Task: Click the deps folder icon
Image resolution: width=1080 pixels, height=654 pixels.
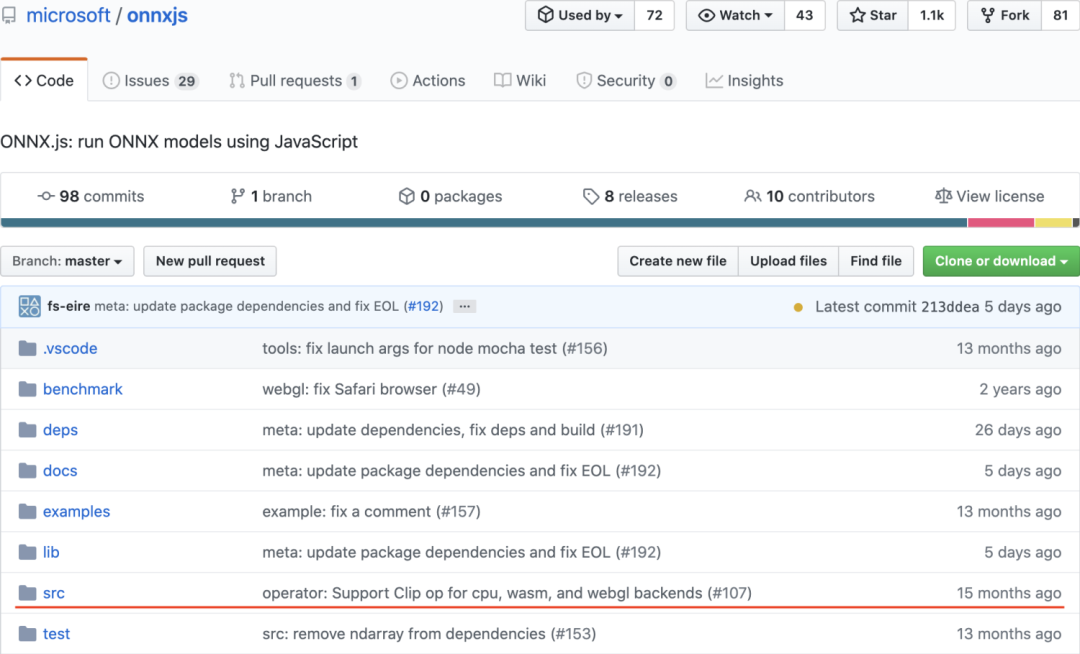Action: point(28,430)
